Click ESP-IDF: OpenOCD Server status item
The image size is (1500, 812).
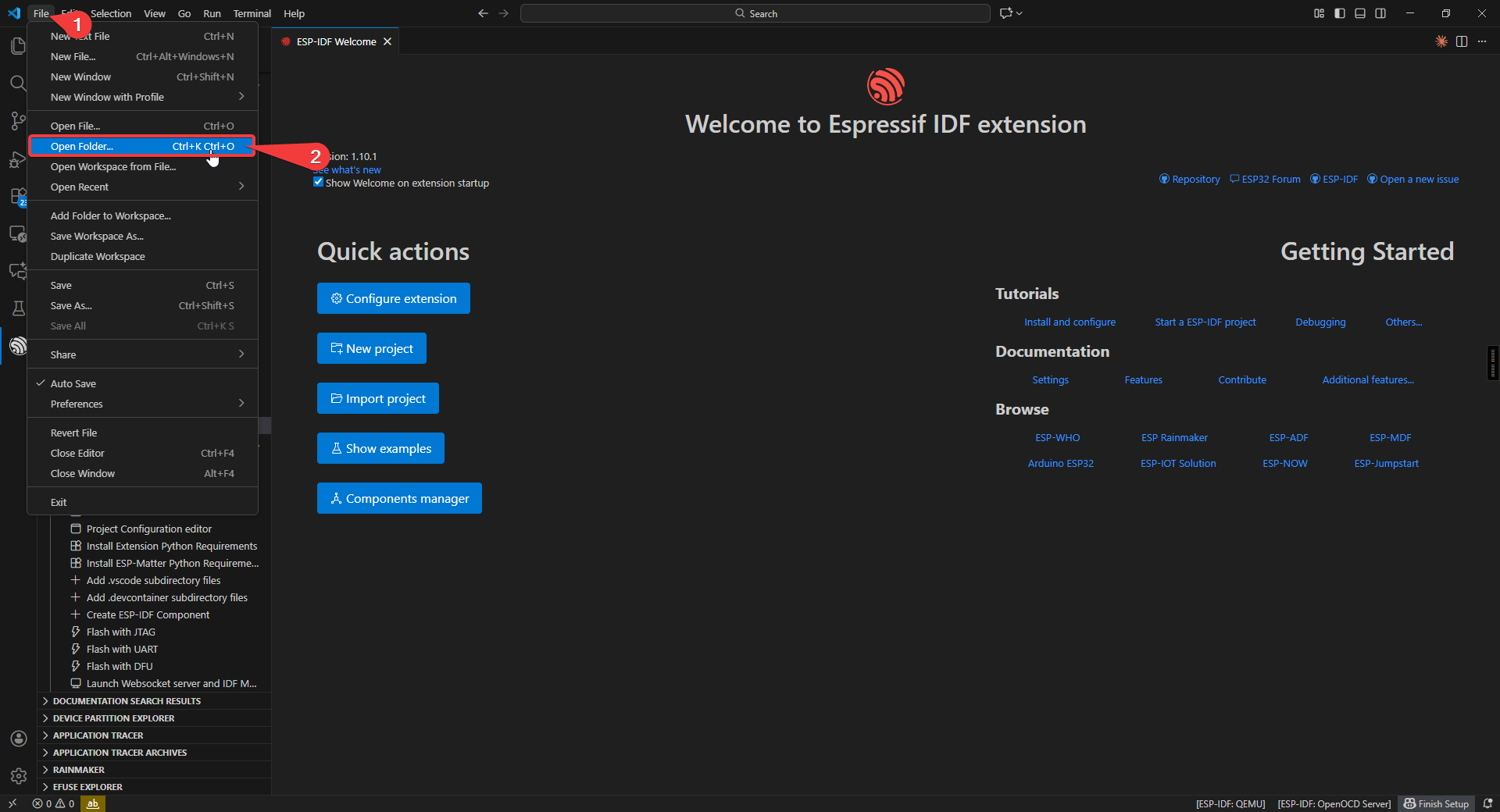1334,803
